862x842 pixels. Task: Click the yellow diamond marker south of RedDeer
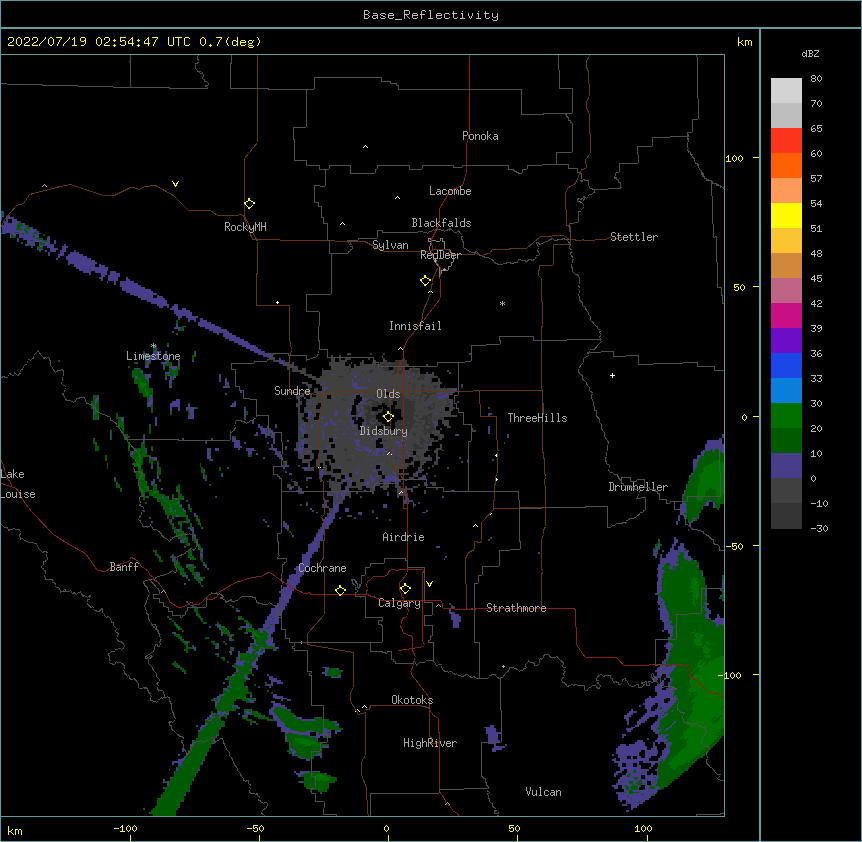click(x=425, y=281)
